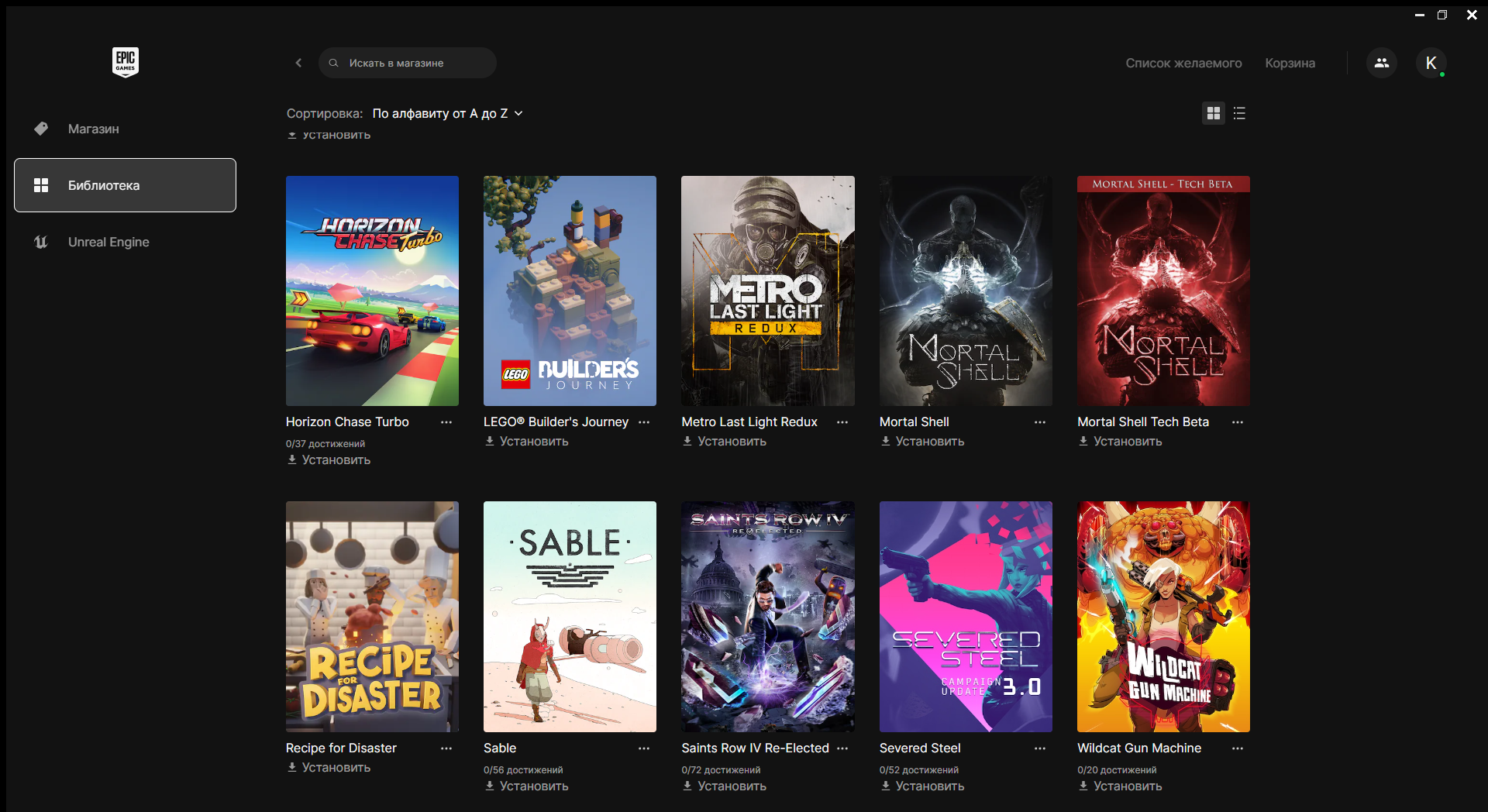Image resolution: width=1488 pixels, height=812 pixels.
Task: Open LEGO Builder's Journey options menu
Action: click(x=644, y=422)
